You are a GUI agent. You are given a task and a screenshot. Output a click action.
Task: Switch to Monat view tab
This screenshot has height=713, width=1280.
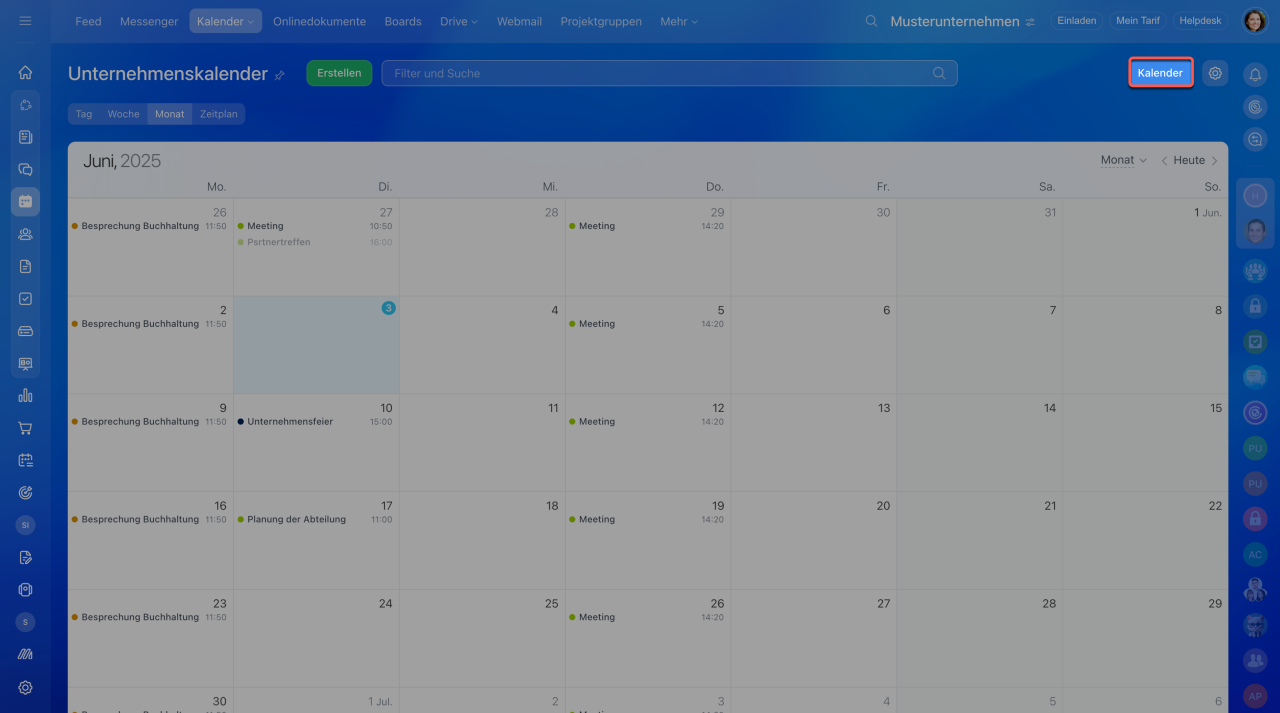pos(170,114)
